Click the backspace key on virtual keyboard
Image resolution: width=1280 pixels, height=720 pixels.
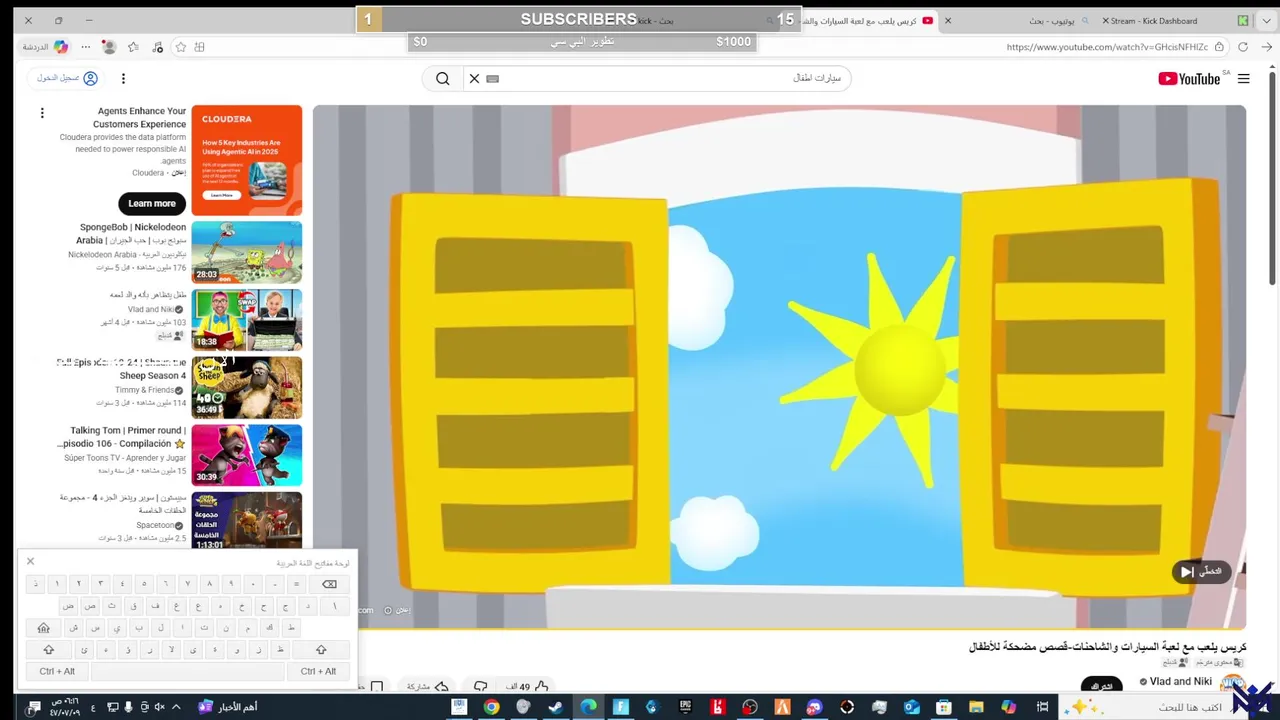pyautogui.click(x=329, y=584)
